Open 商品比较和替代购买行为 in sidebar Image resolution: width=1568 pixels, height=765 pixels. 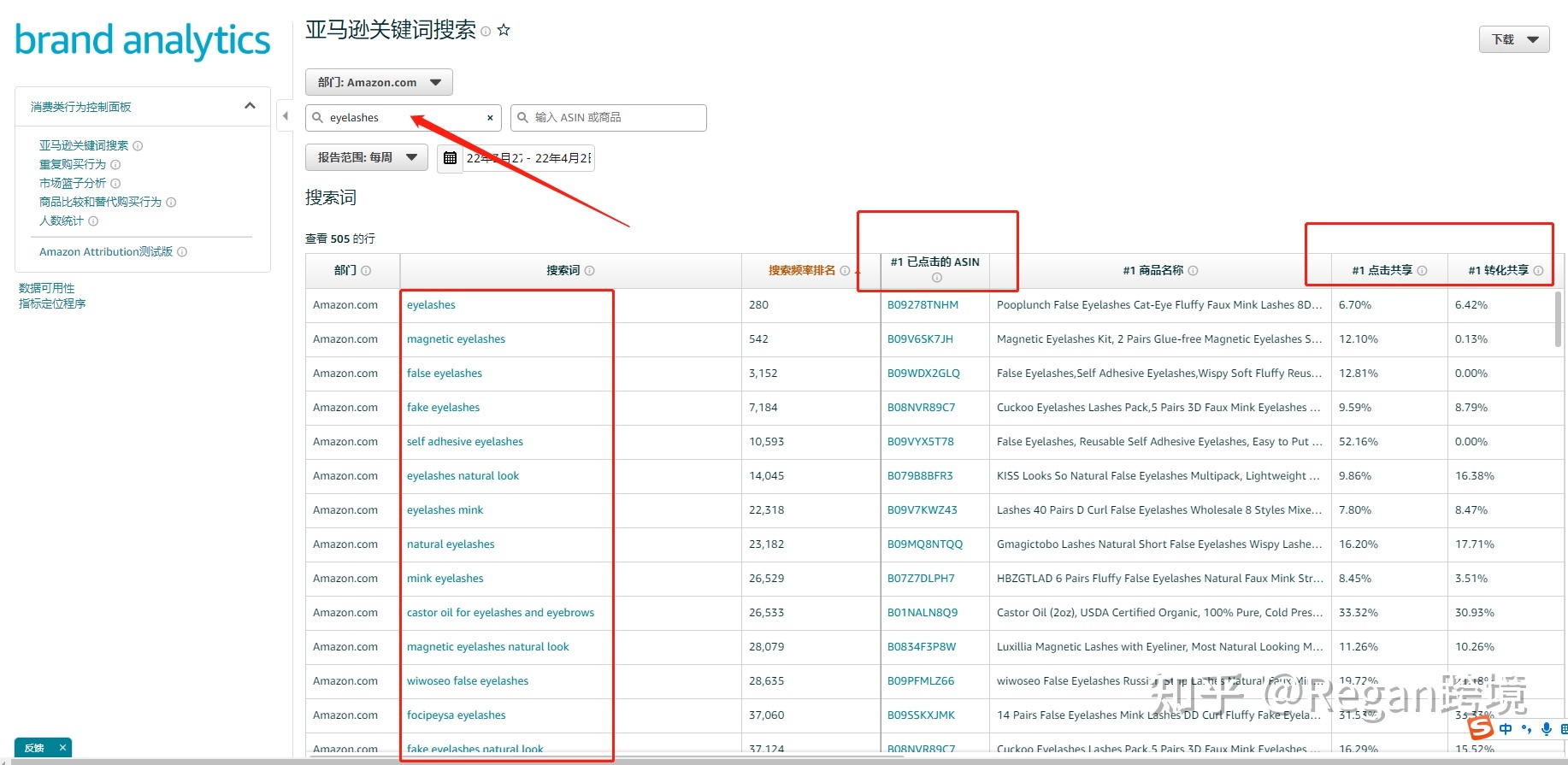click(x=100, y=203)
